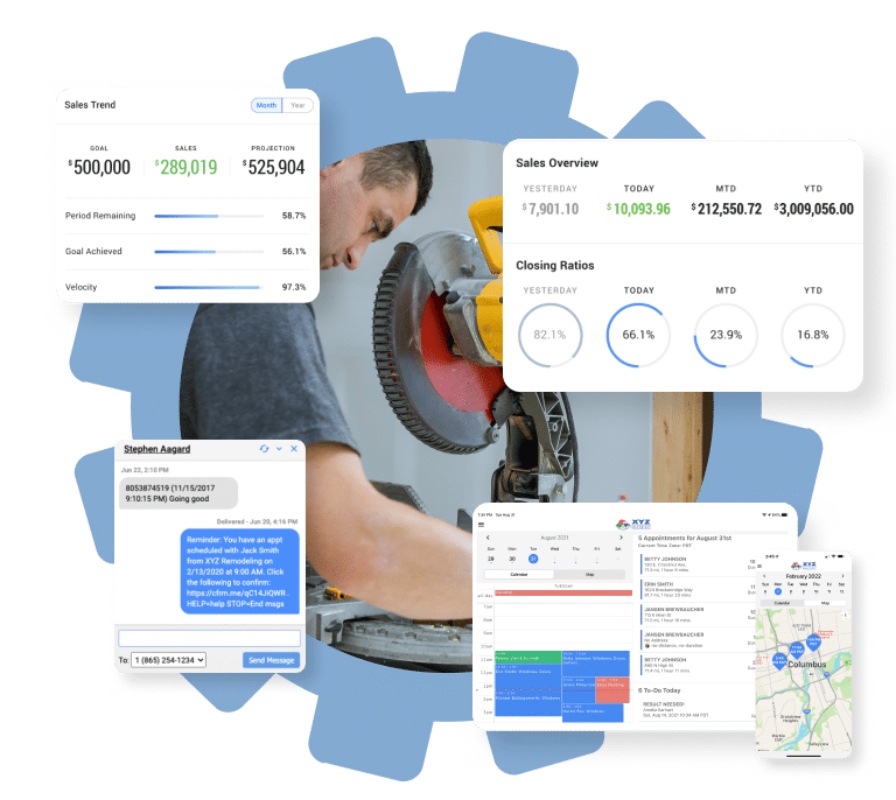Click the XYZ logo on the phone app
896x800 pixels.
click(804, 566)
